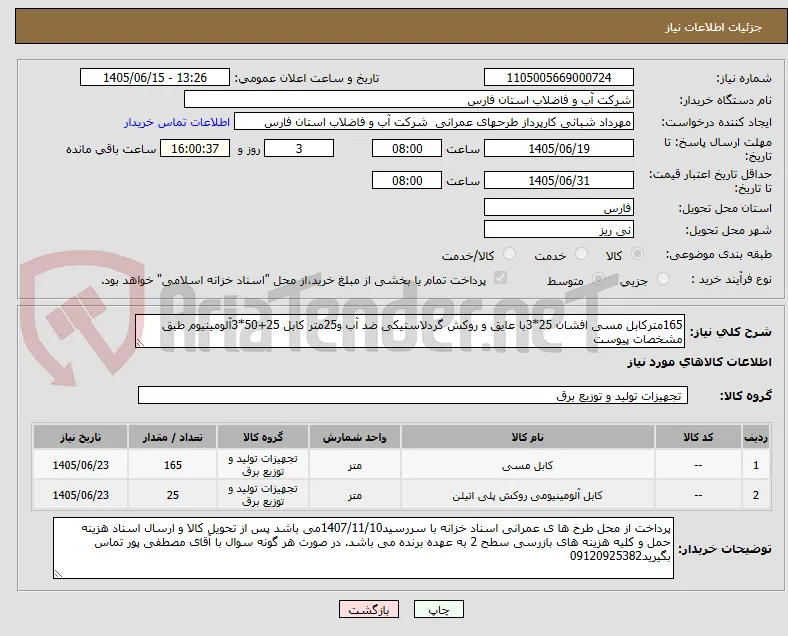Click the delivery province field فارس
This screenshot has height=636, width=788.
[x=559, y=207]
